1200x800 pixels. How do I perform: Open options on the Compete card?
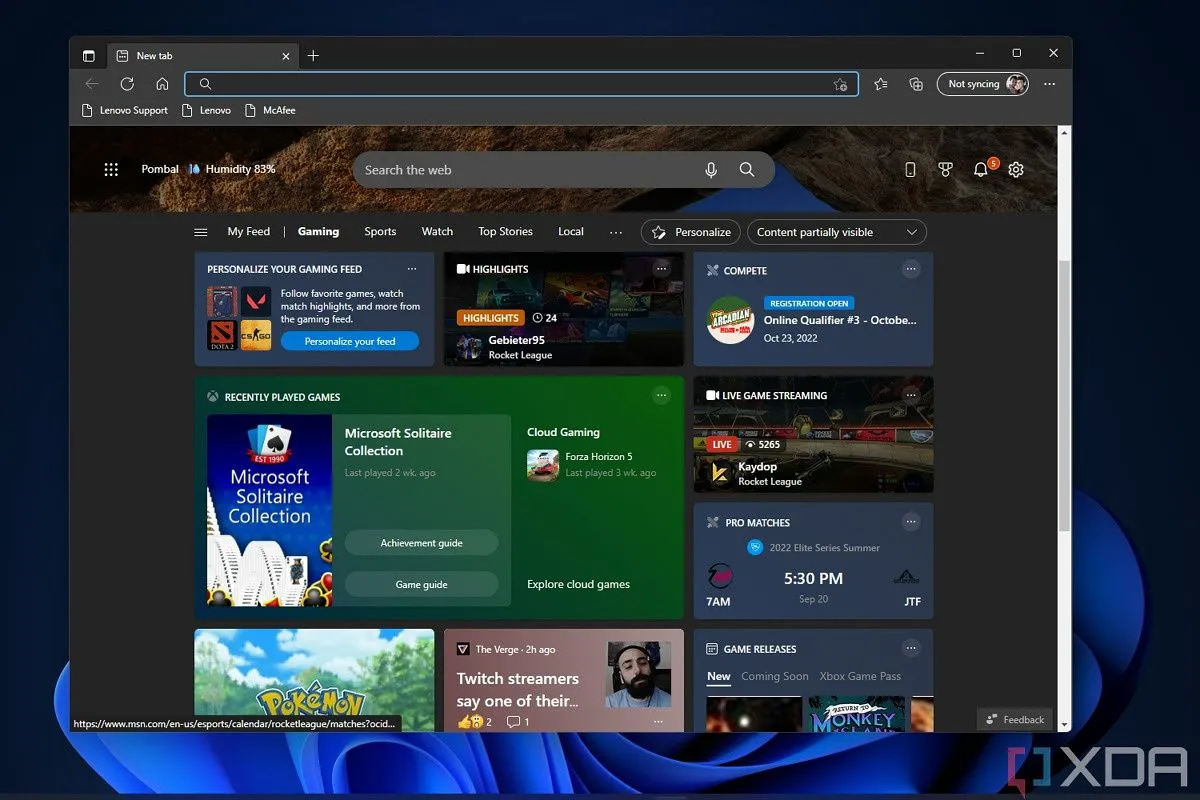coord(910,269)
